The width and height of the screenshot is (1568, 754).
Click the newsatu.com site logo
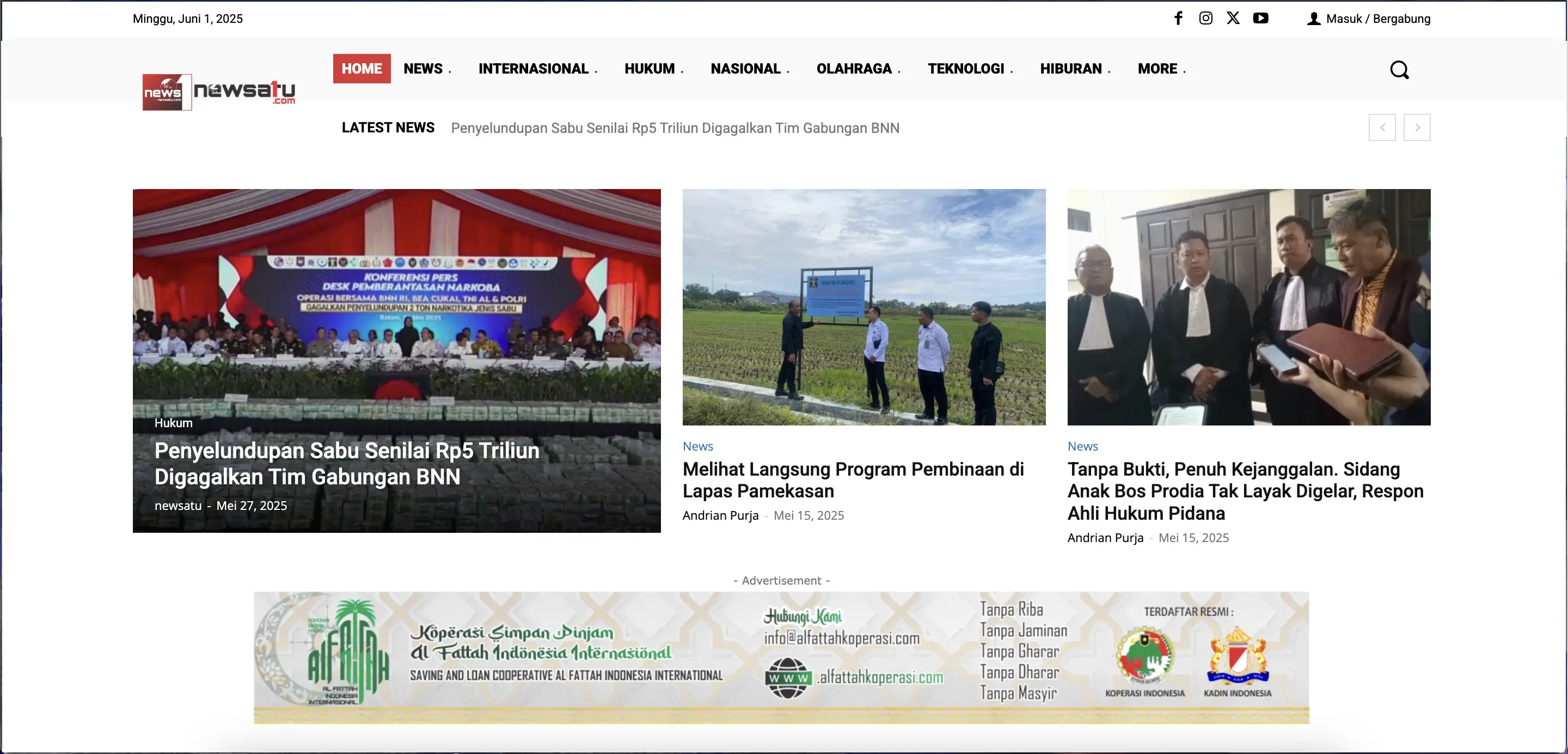[x=219, y=92]
